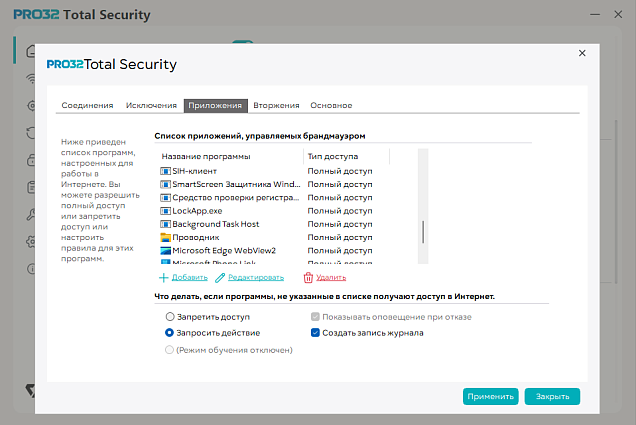Image resolution: width=636 pixels, height=425 pixels.
Task: Select the Запретить доступ radio button
Action: point(170,317)
